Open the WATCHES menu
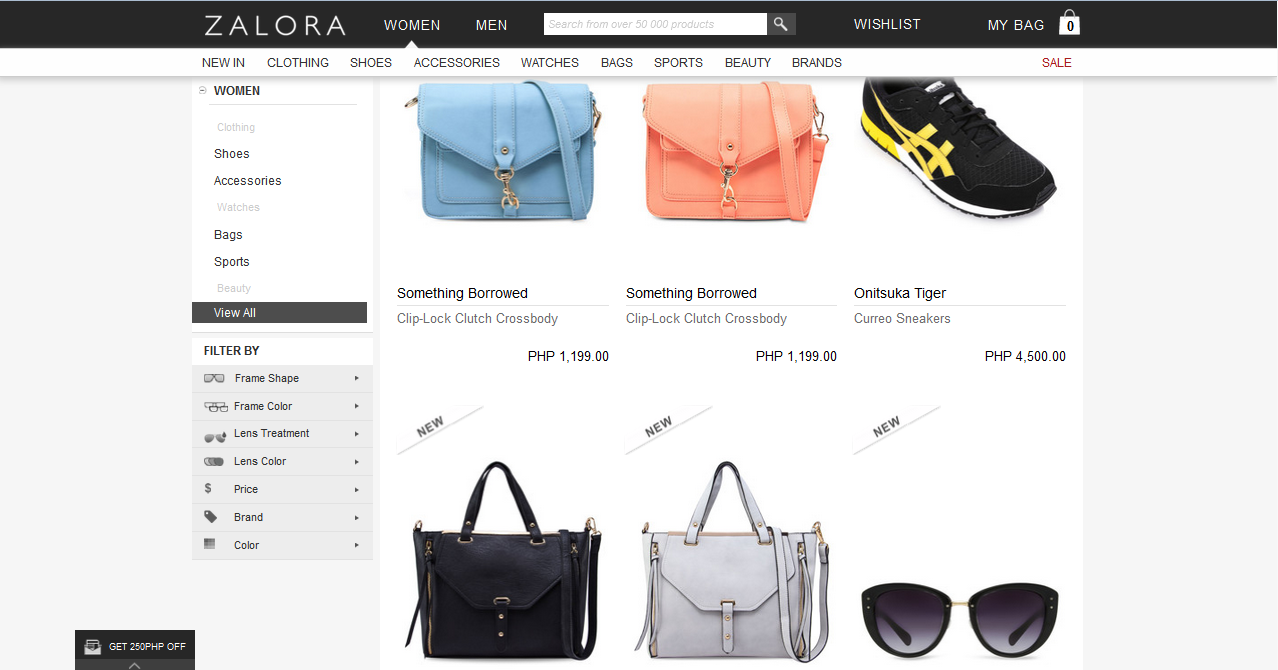Screen dimensions: 1278x670 pos(550,62)
